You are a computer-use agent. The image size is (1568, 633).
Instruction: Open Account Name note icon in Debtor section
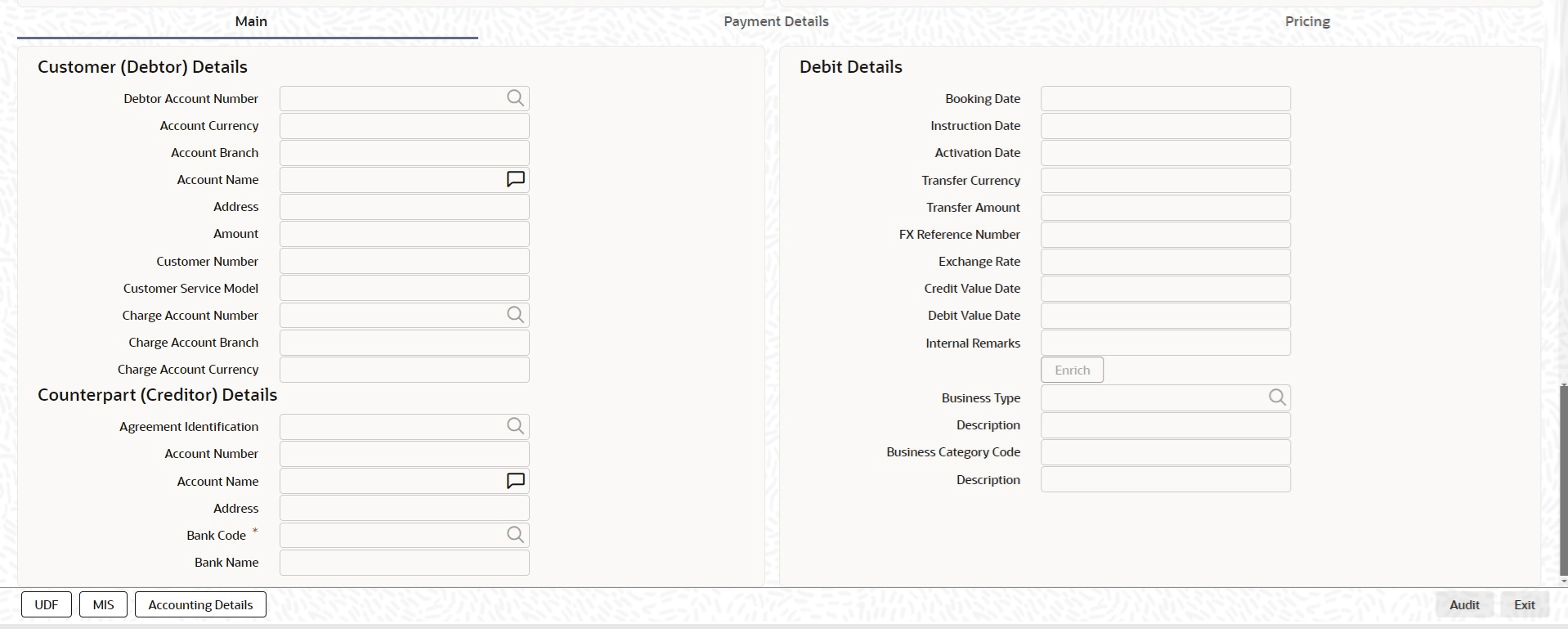515,179
